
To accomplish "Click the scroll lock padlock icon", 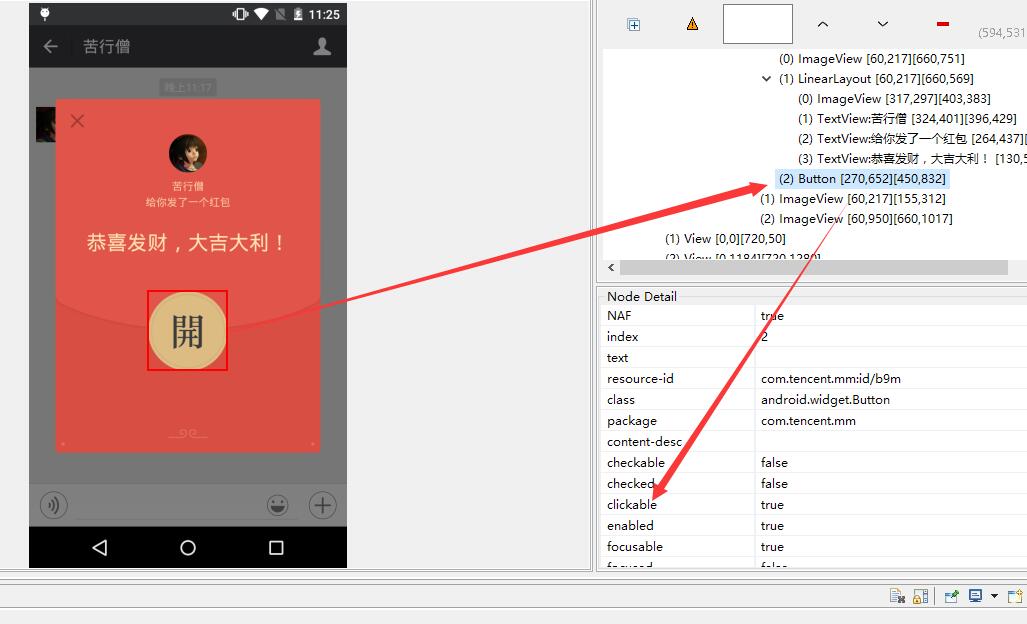I will point(920,596).
